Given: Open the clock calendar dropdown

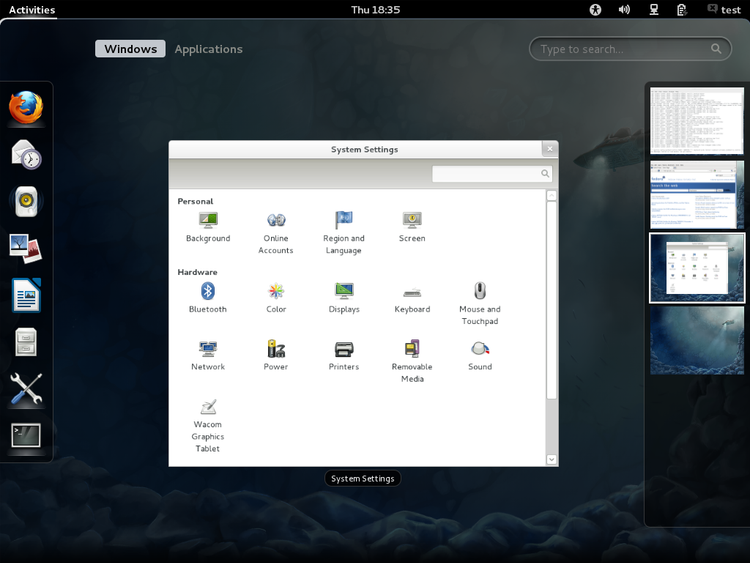Looking at the screenshot, I should [375, 10].
